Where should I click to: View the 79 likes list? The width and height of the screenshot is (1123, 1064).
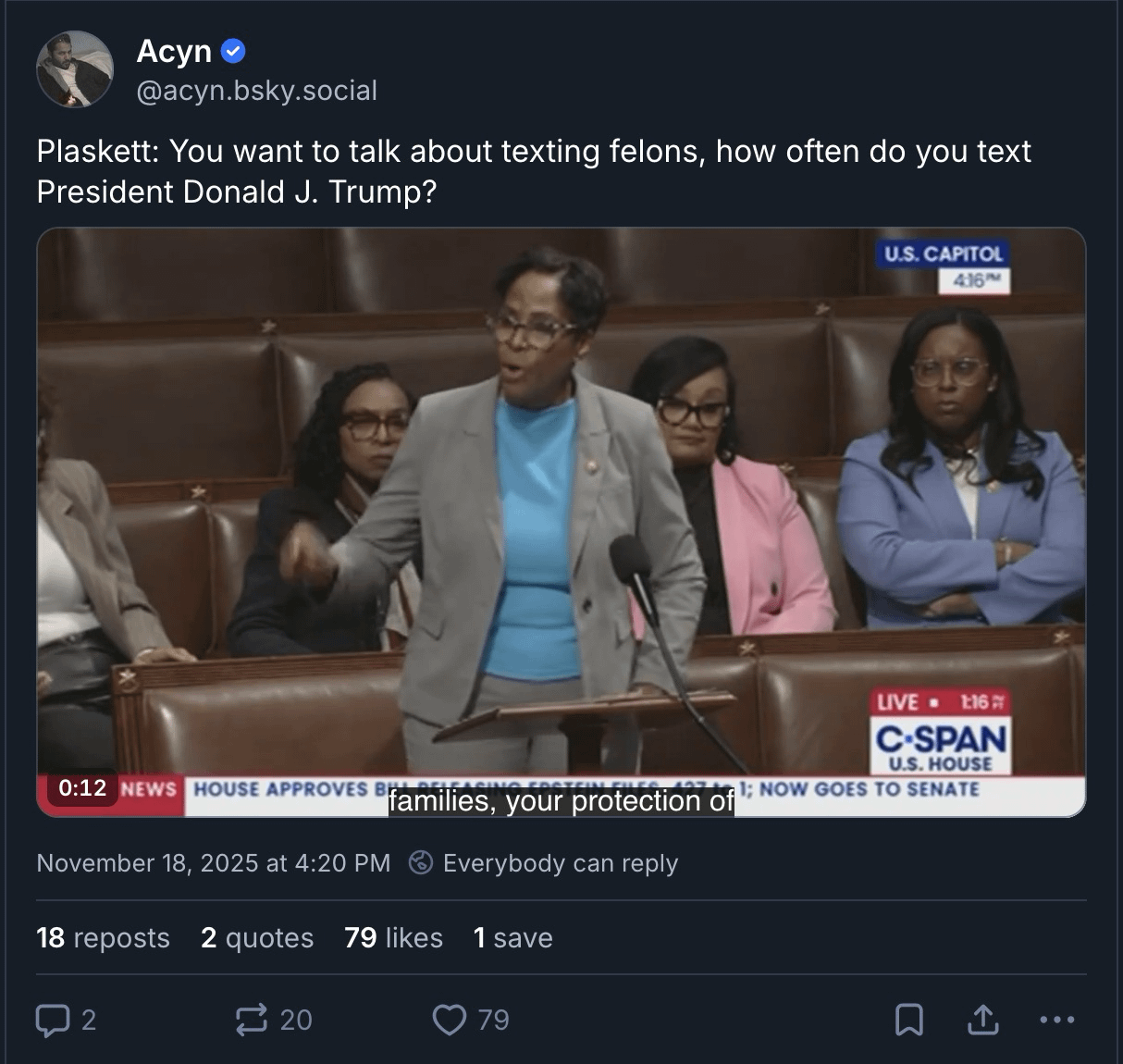click(x=393, y=937)
